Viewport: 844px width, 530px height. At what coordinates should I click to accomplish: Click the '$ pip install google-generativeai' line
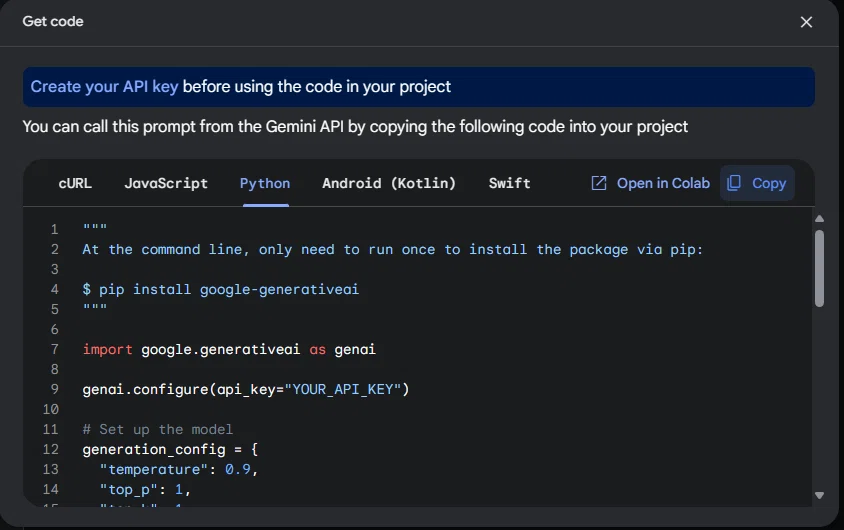tap(220, 289)
